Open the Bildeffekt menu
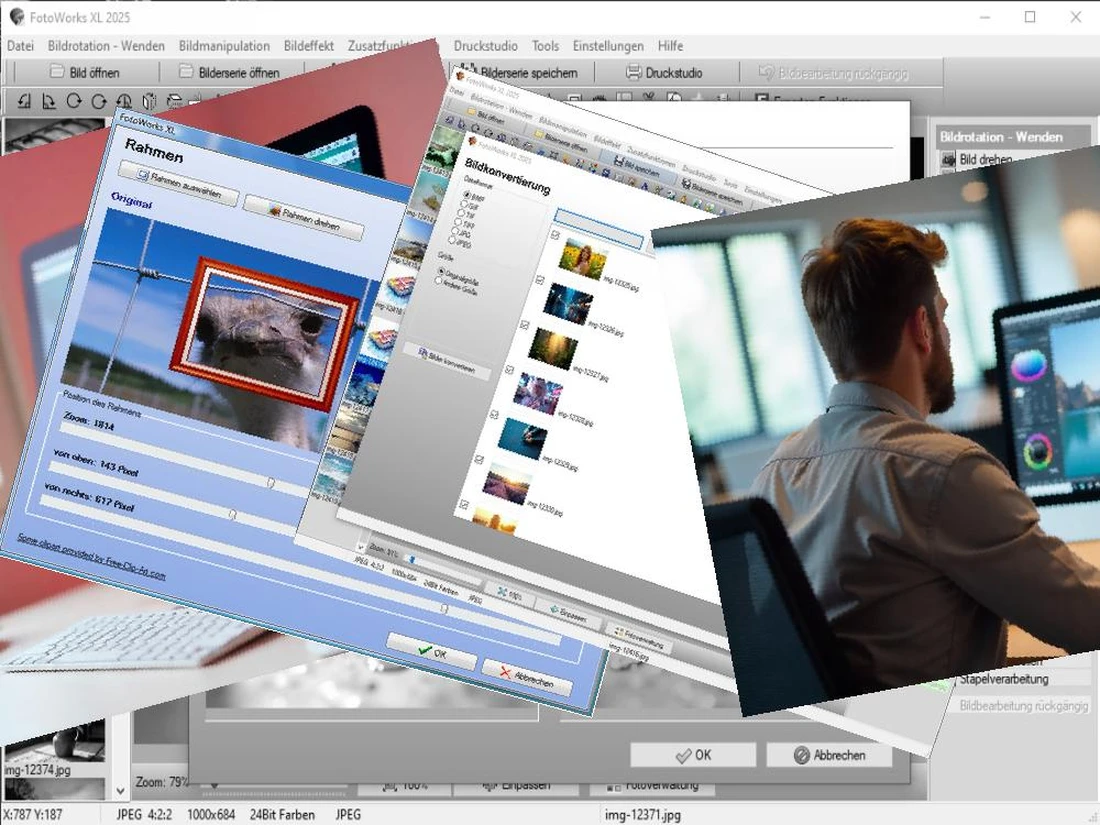 pyautogui.click(x=309, y=46)
